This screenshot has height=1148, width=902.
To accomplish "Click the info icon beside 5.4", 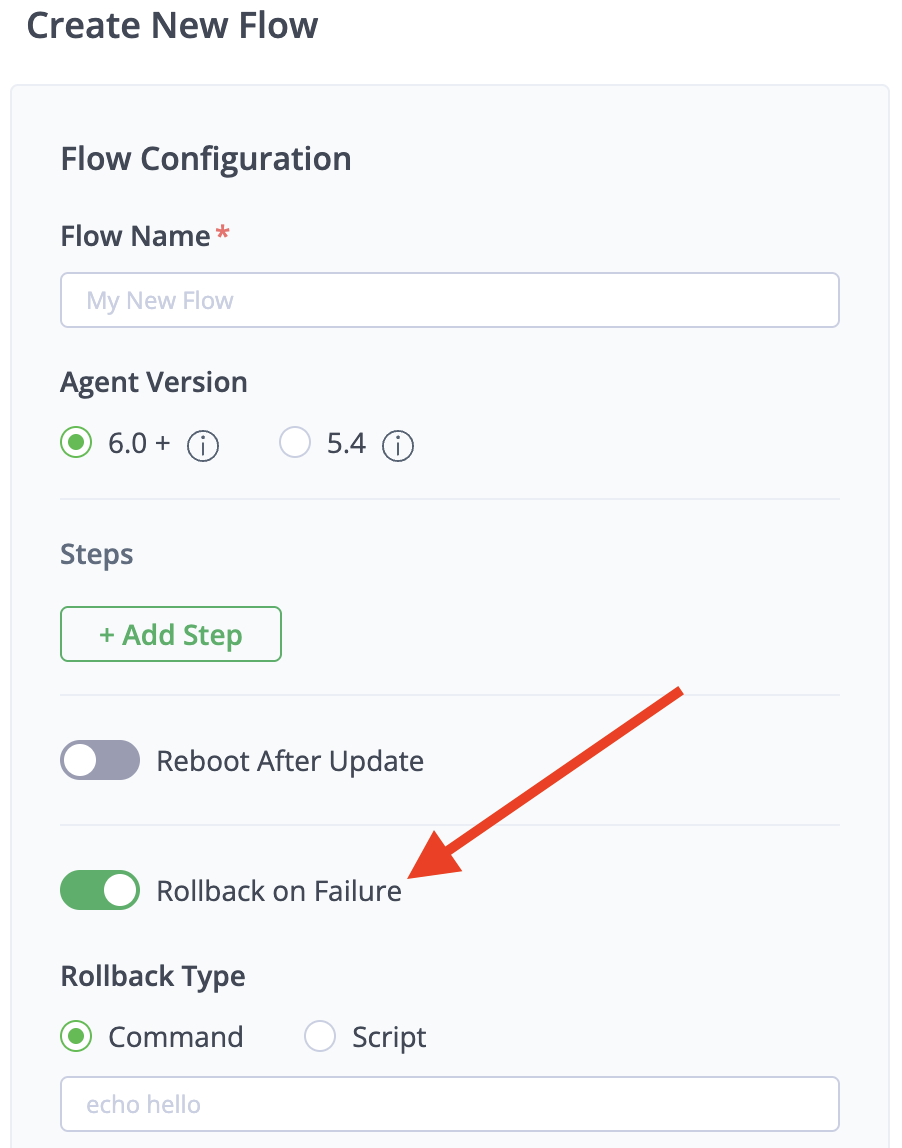I will (398, 446).
